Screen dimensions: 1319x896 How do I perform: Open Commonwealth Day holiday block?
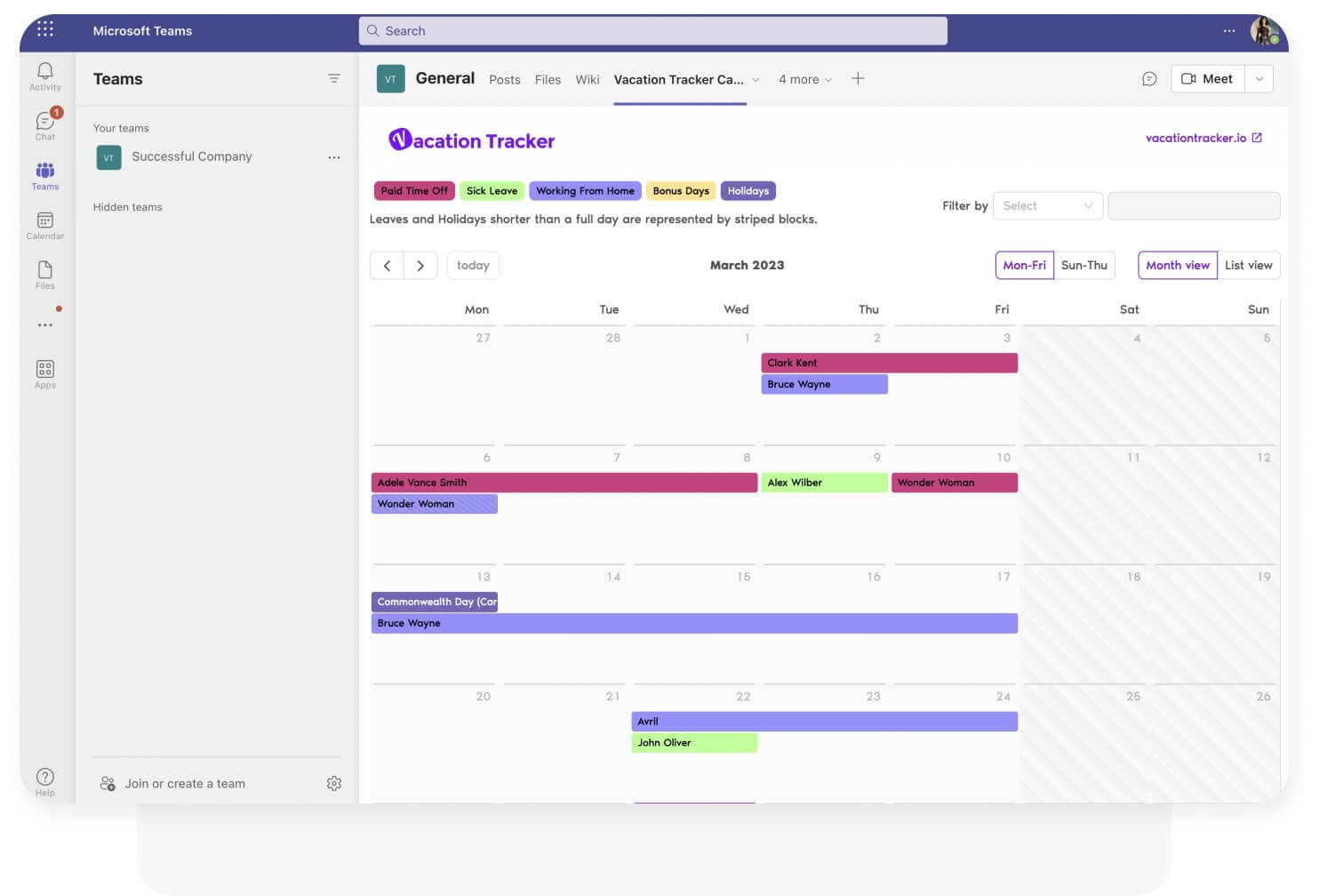(x=435, y=602)
